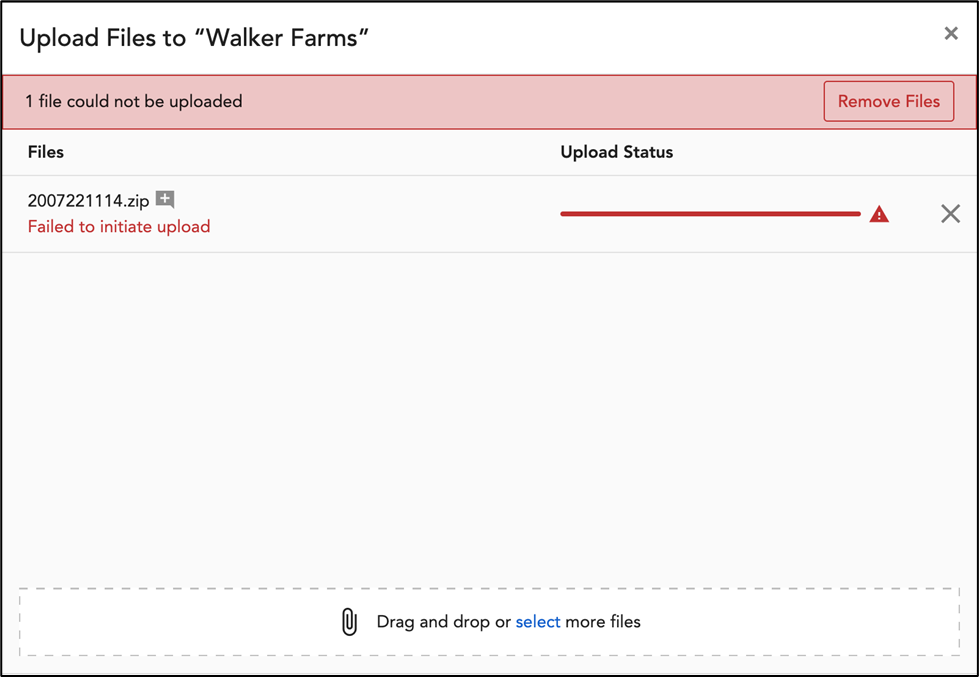This screenshot has height=677, width=979.
Task: Click the 1 file could not be uploaded alert
Action: click(x=134, y=101)
